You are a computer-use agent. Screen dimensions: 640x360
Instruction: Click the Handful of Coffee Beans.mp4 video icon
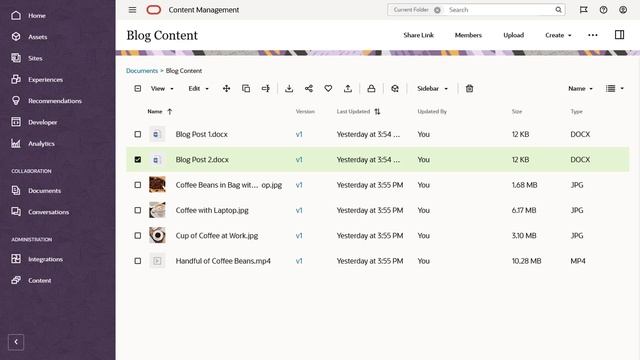click(x=157, y=260)
